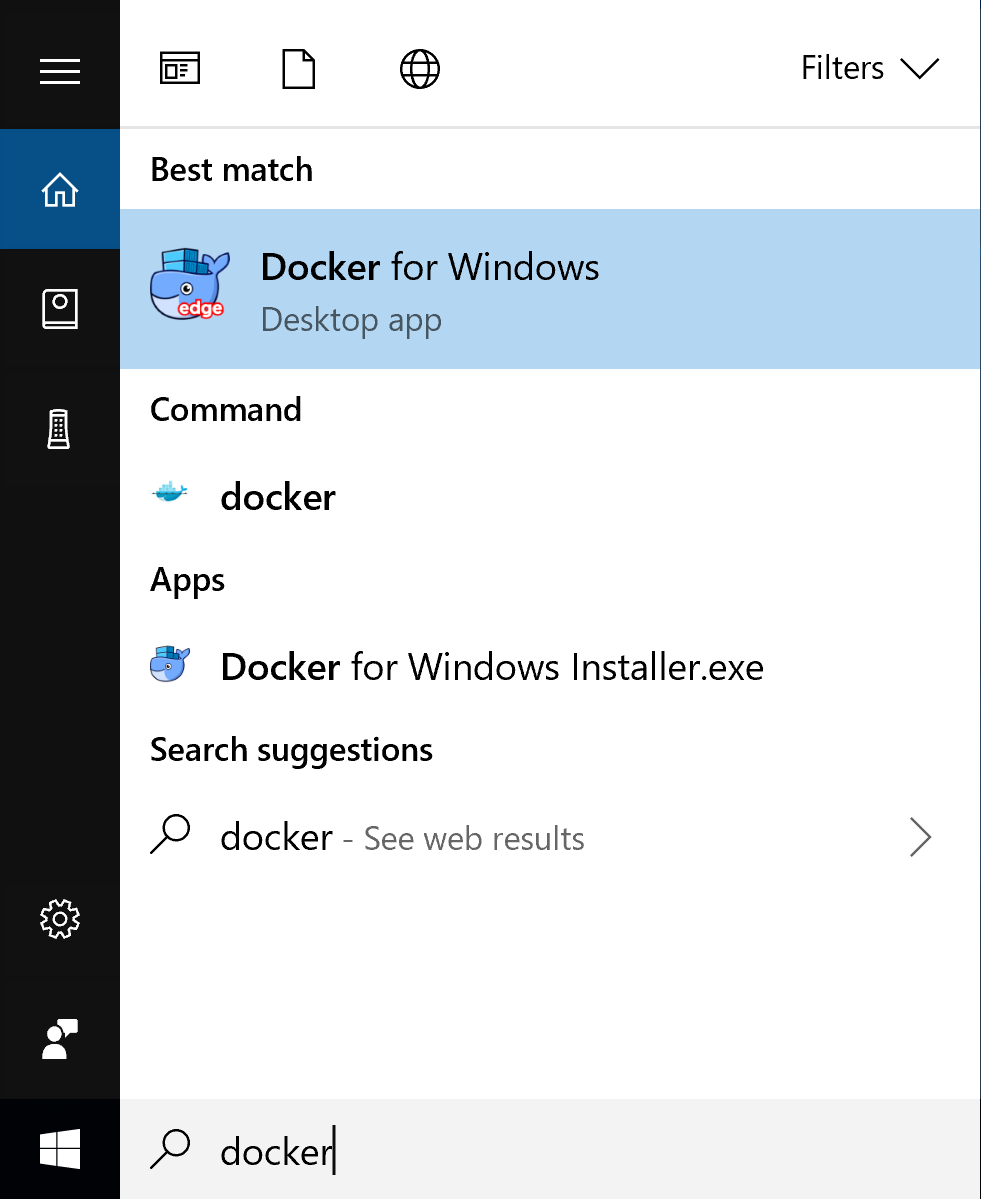The width and height of the screenshot is (981, 1199).
Task: Open the hamburger menu
Action: coord(59,71)
